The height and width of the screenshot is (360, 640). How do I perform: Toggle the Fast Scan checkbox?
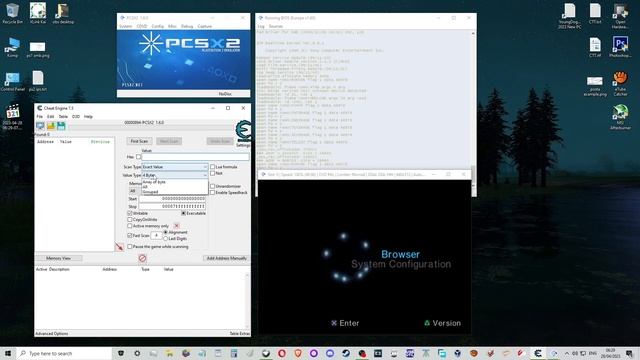tap(130, 236)
